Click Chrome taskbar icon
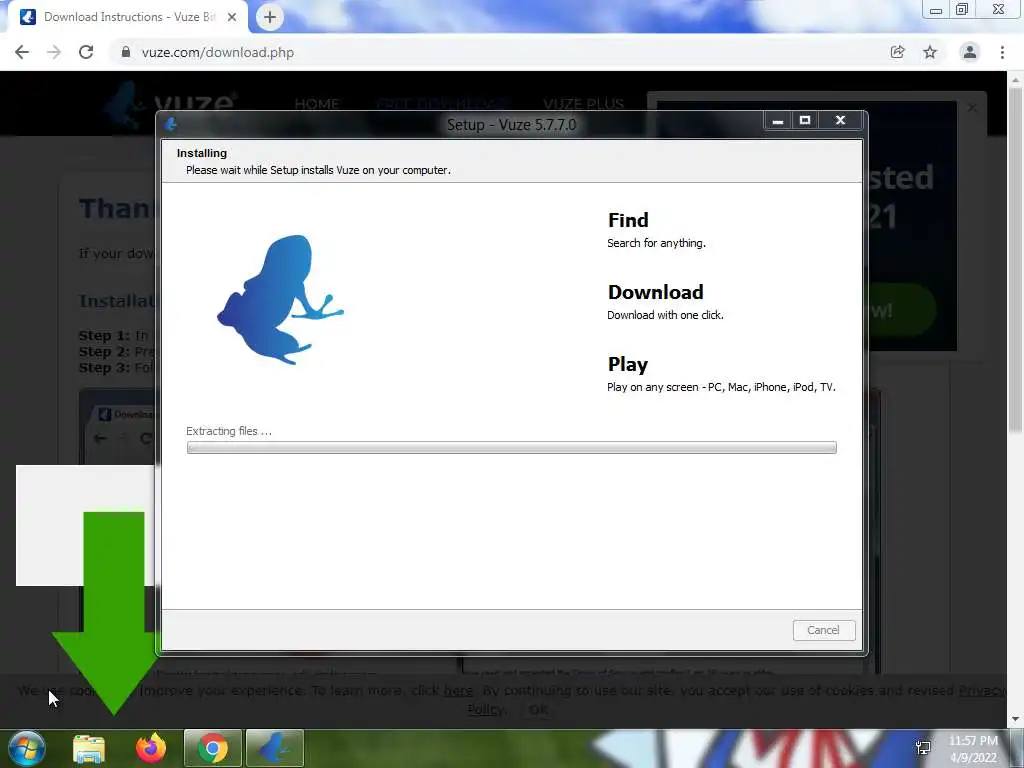The width and height of the screenshot is (1024, 768). click(x=213, y=748)
